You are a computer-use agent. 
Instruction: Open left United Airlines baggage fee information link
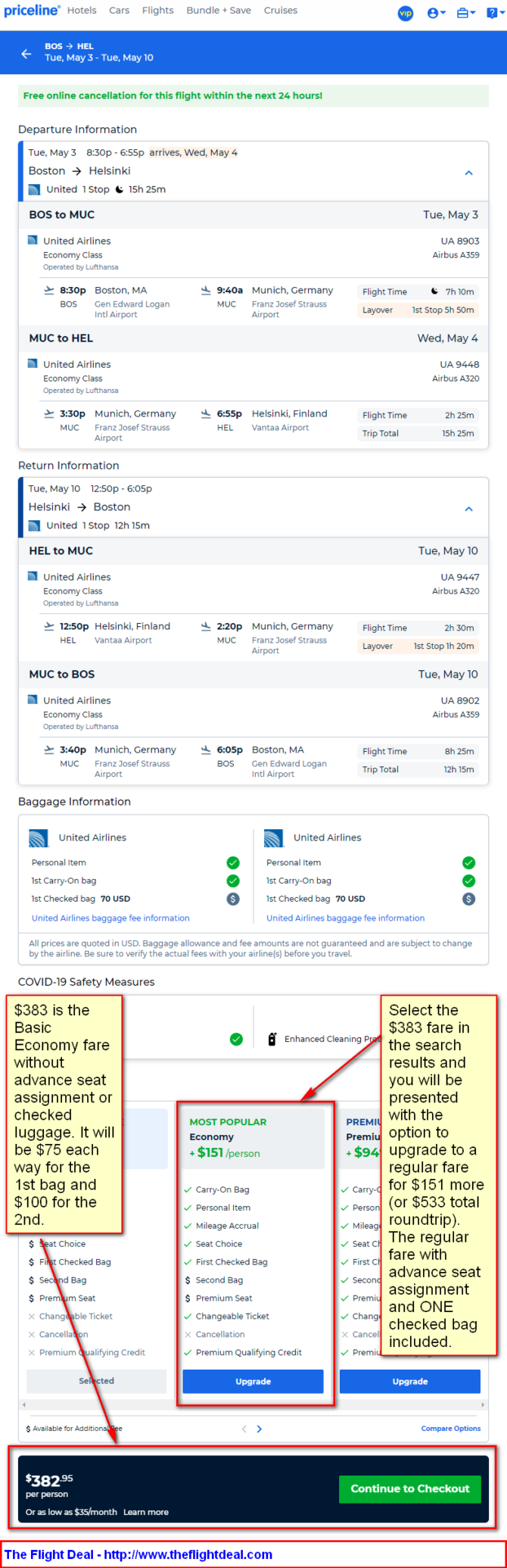coord(110,918)
